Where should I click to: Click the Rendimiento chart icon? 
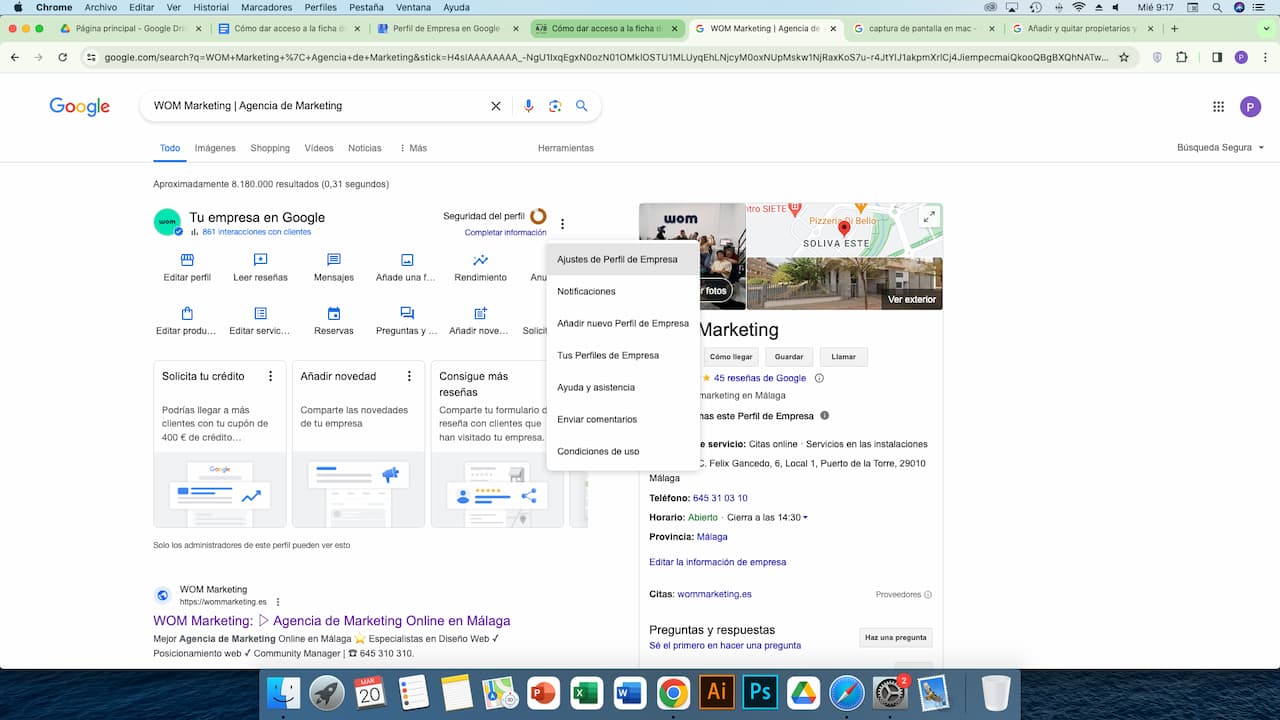click(x=480, y=260)
